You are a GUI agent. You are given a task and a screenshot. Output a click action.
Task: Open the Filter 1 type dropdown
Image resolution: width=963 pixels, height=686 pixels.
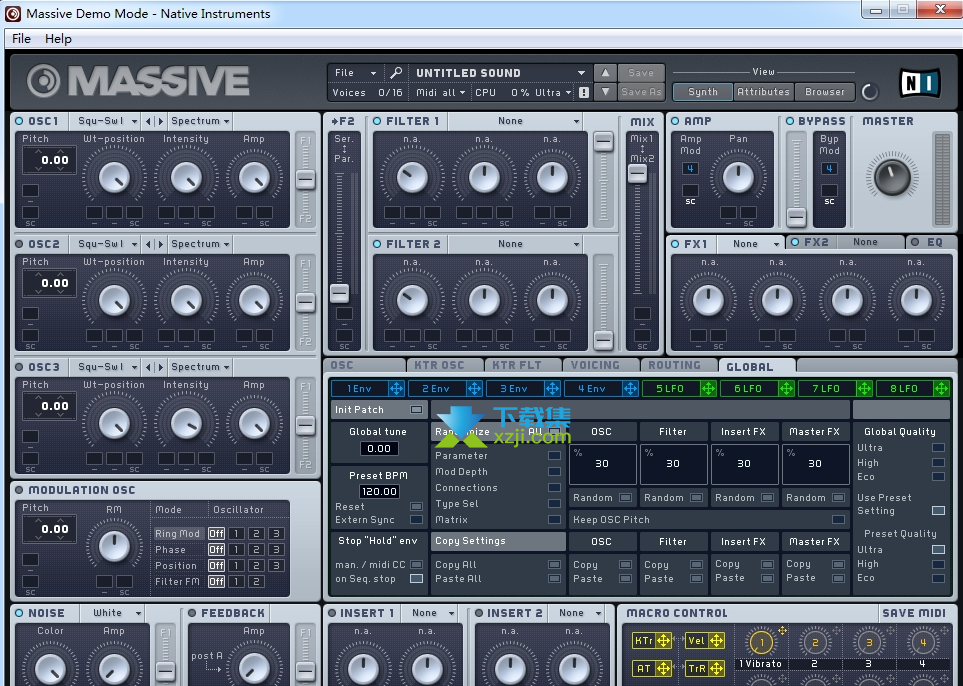tap(515, 121)
